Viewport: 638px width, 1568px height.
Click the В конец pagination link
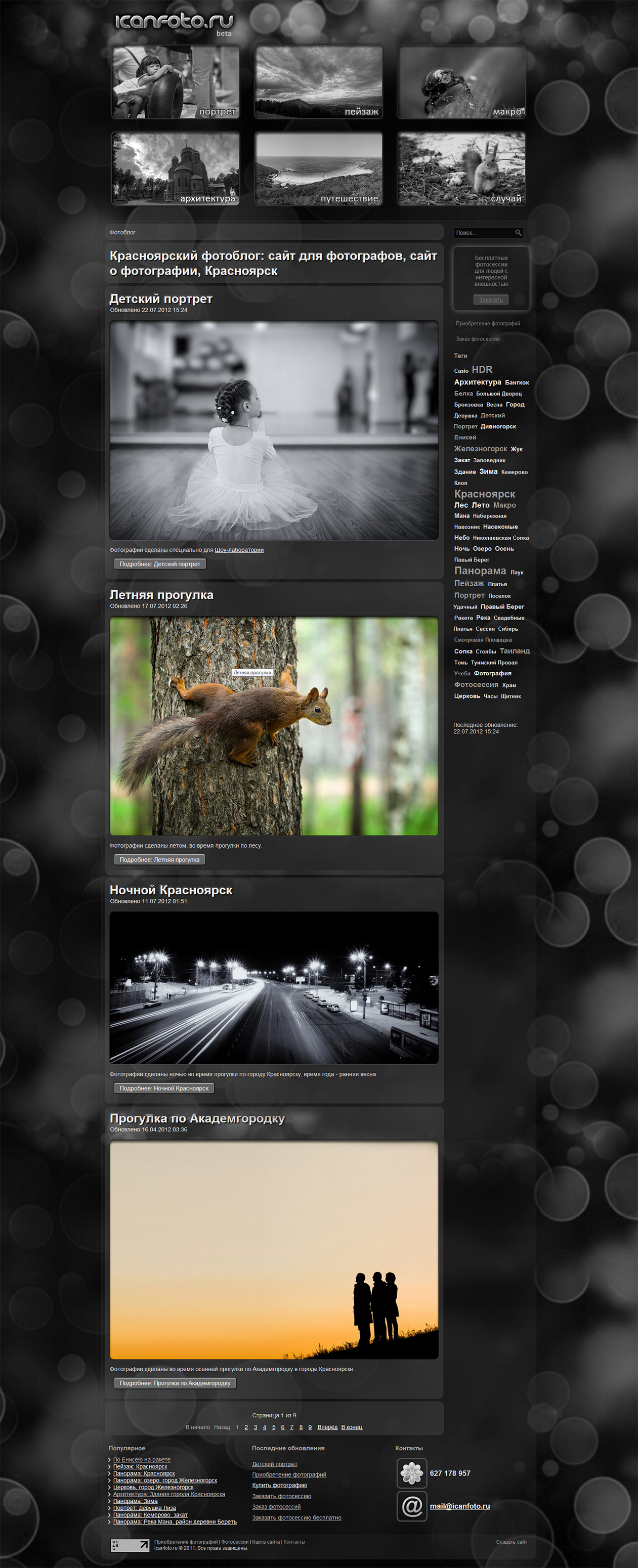[352, 1427]
